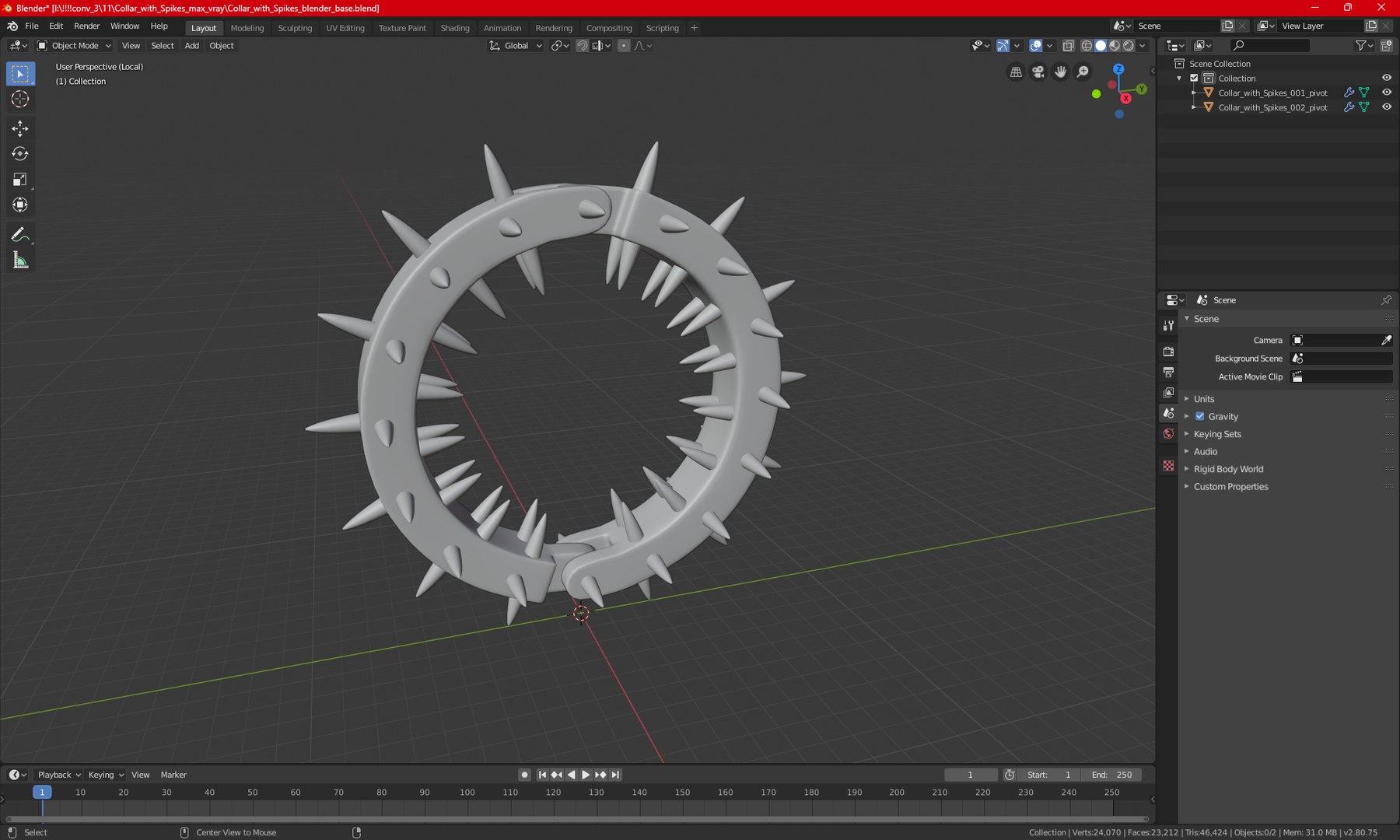Image resolution: width=1400 pixels, height=840 pixels.
Task: Toggle the camera view in viewport
Action: [1038, 72]
